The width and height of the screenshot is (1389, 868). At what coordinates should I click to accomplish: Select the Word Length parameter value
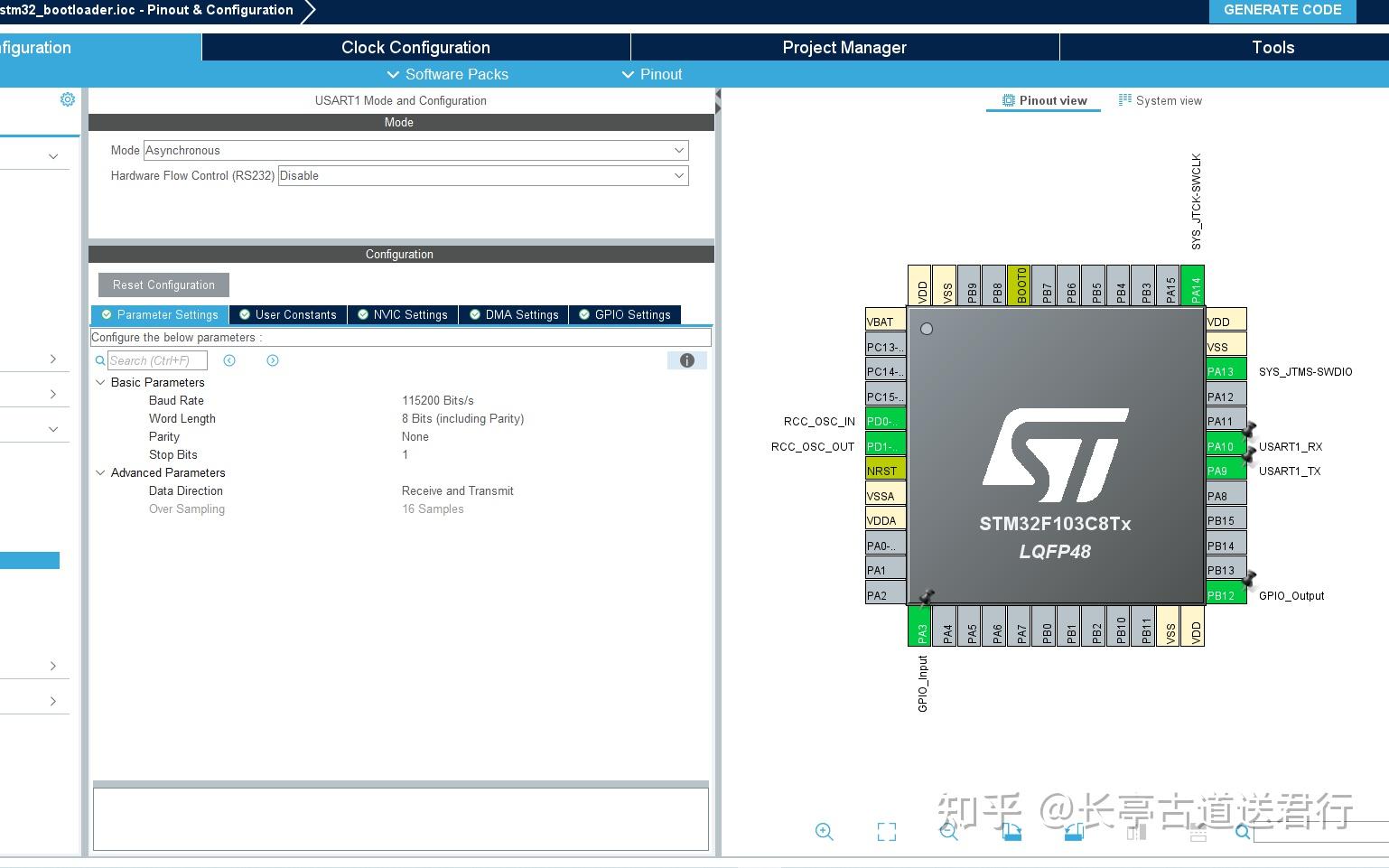coord(462,418)
